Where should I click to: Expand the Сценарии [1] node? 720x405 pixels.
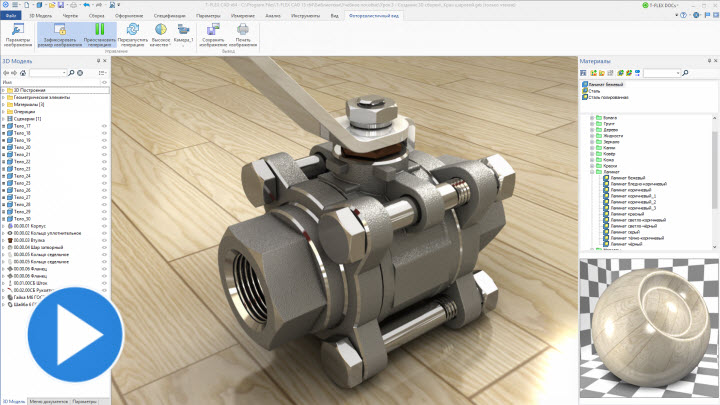[x=4, y=119]
